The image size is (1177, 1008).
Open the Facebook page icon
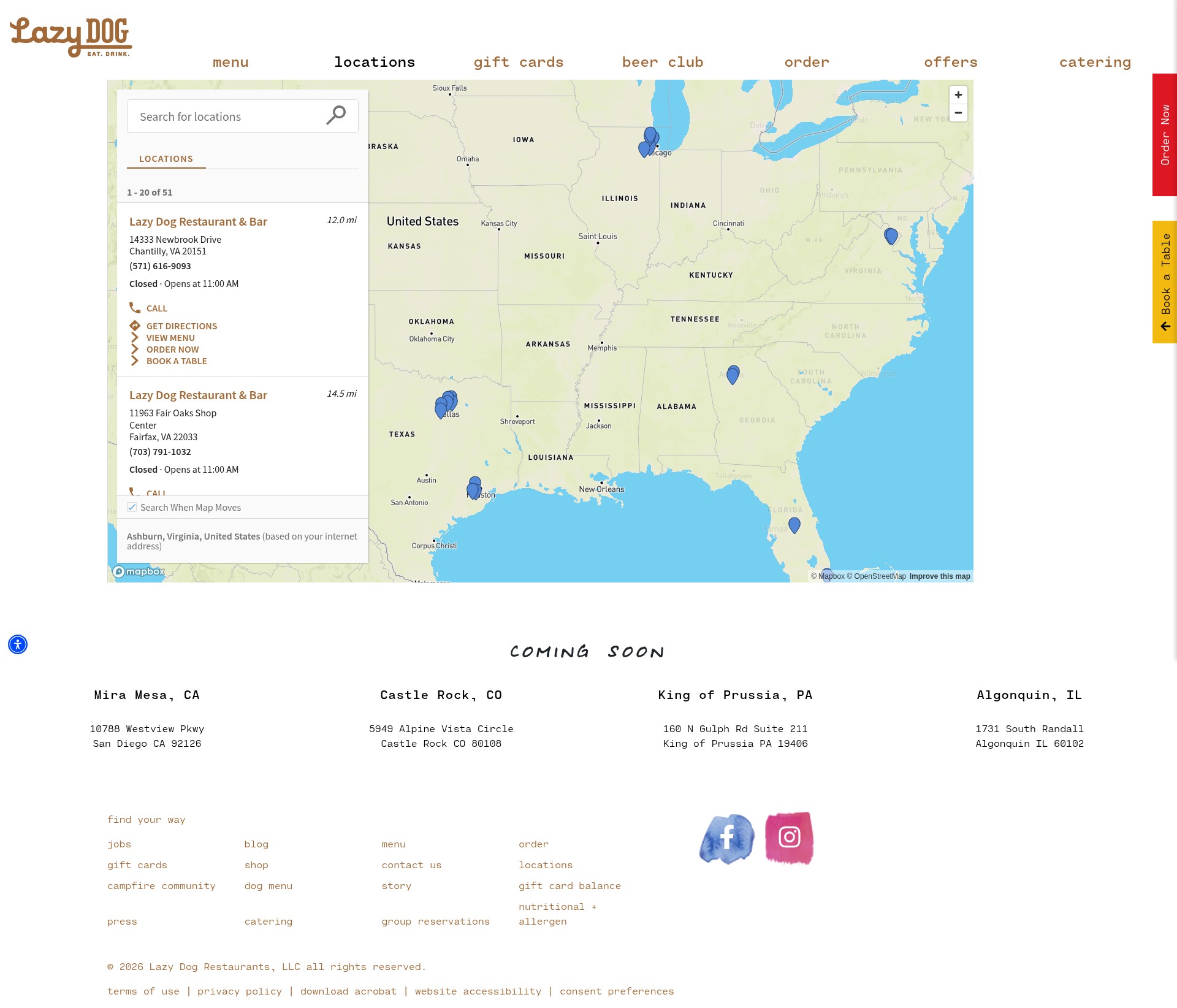tap(727, 838)
